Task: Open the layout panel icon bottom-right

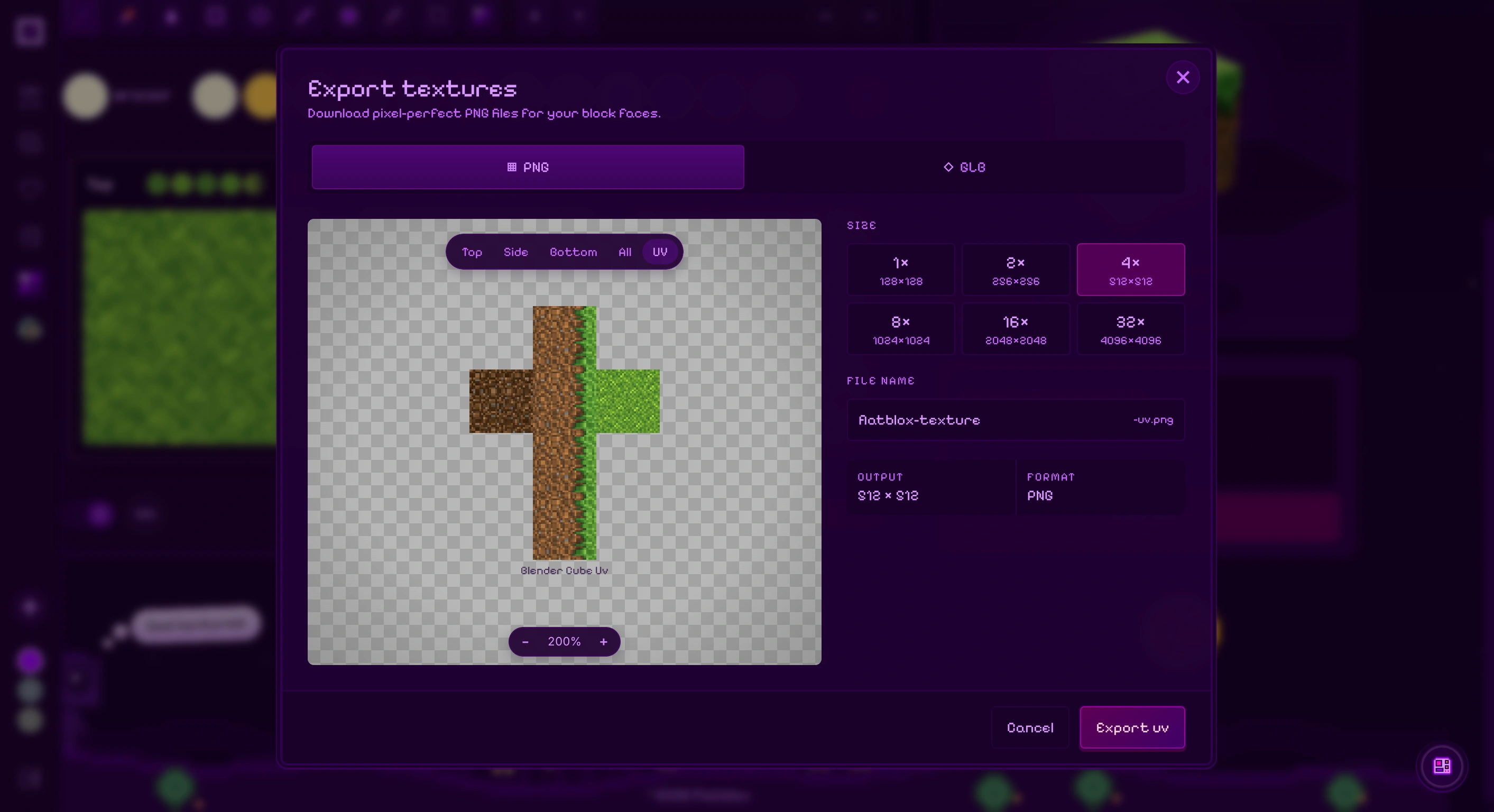Action: tap(1442, 766)
